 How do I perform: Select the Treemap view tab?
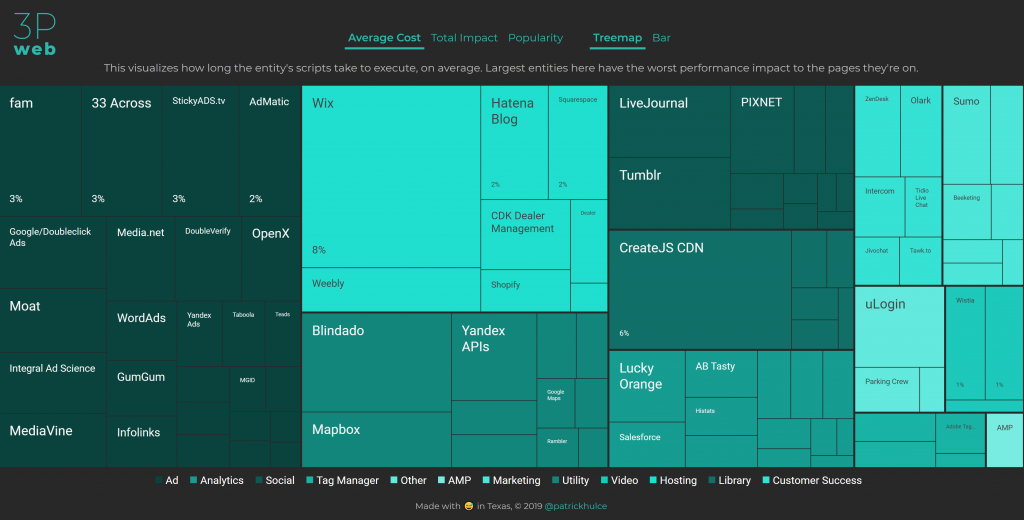click(x=617, y=38)
